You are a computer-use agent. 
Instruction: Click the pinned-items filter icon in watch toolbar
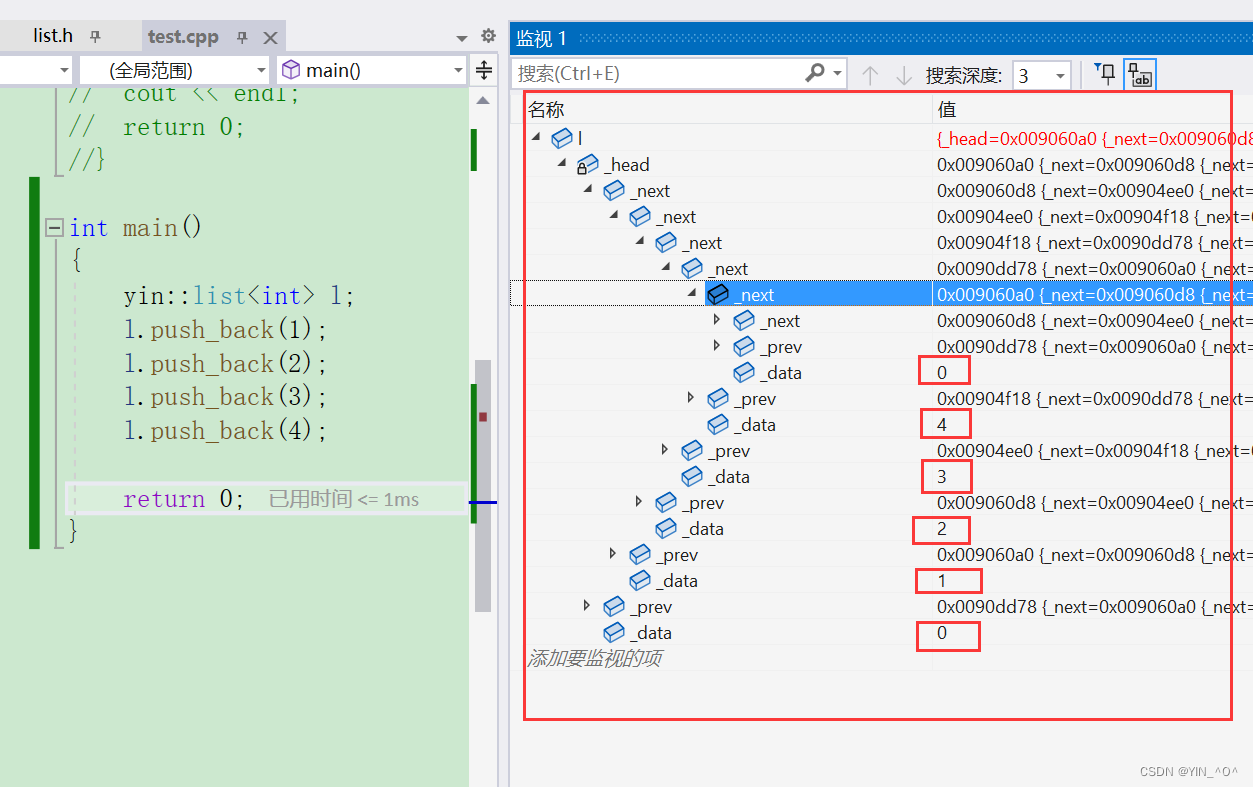(1105, 74)
